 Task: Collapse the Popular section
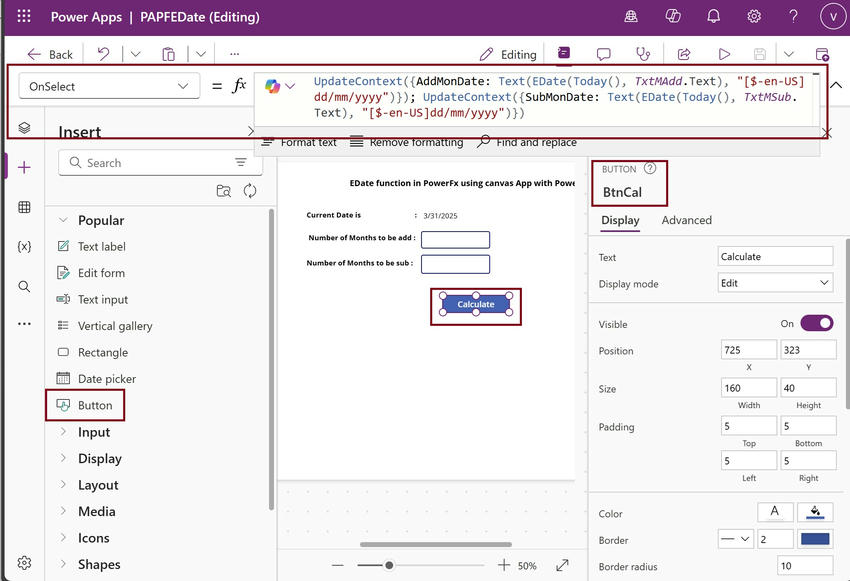(63, 220)
